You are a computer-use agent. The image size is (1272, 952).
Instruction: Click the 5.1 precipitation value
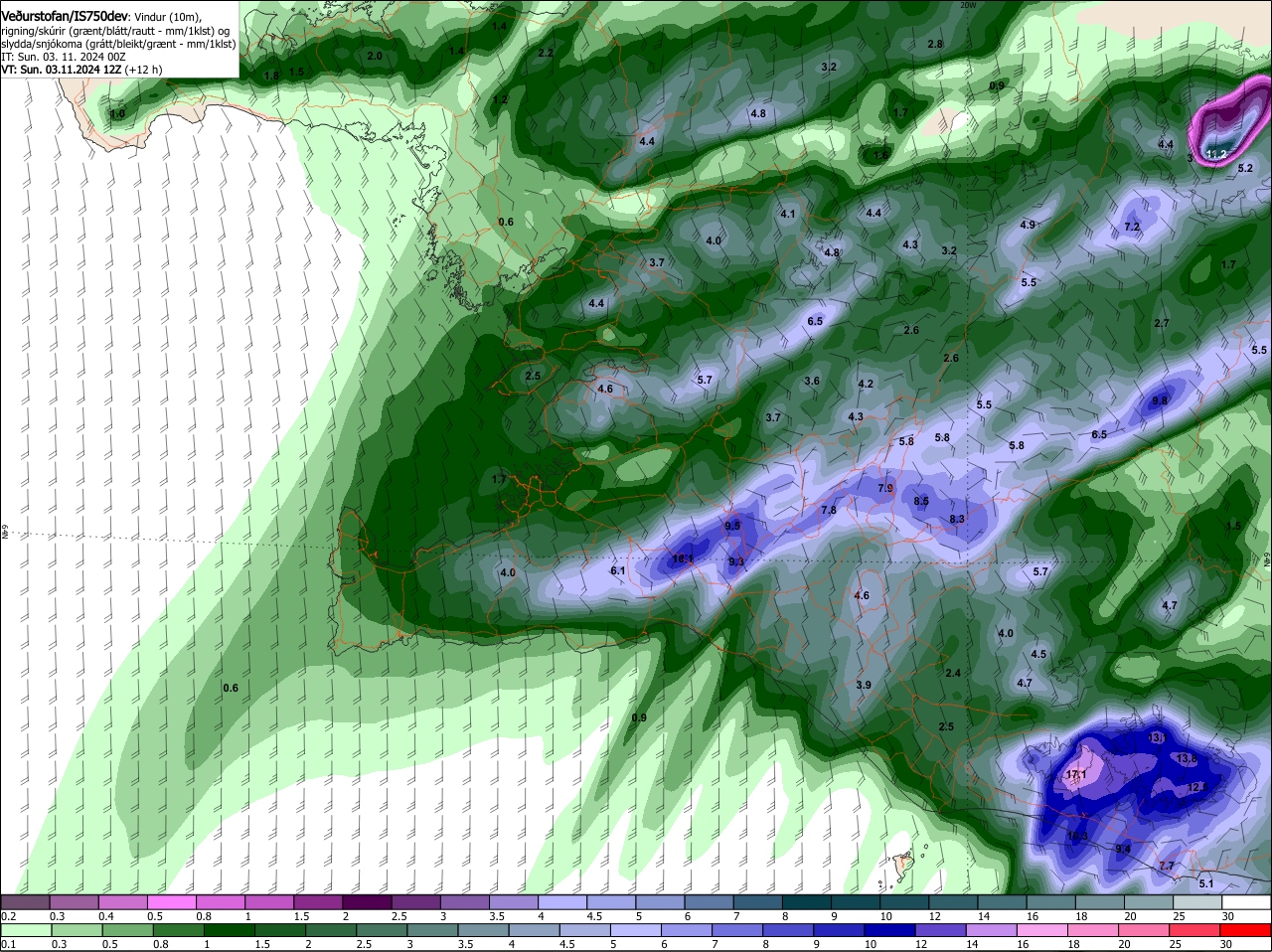[1206, 883]
